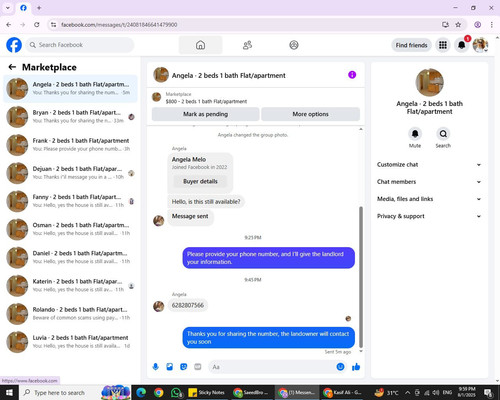Viewport: 500px width, 400px height.
Task: Mute the conversation with bell icon
Action: pos(415,134)
